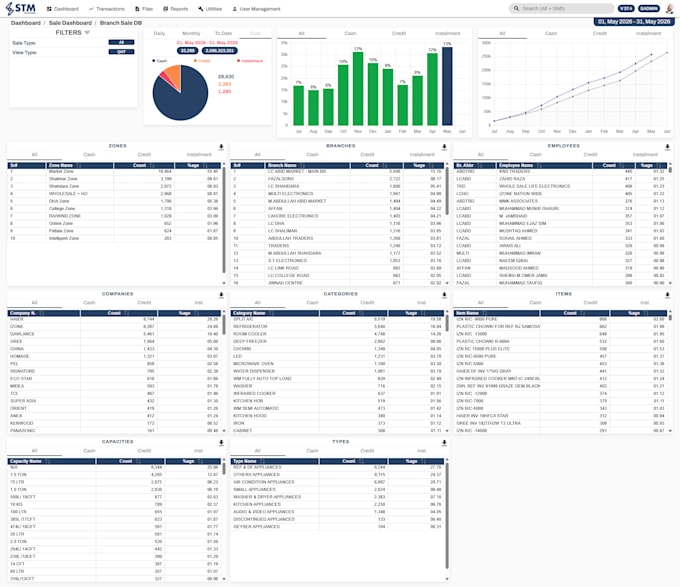Sort Branches table by Branch Name

pyautogui.click(x=307, y=165)
